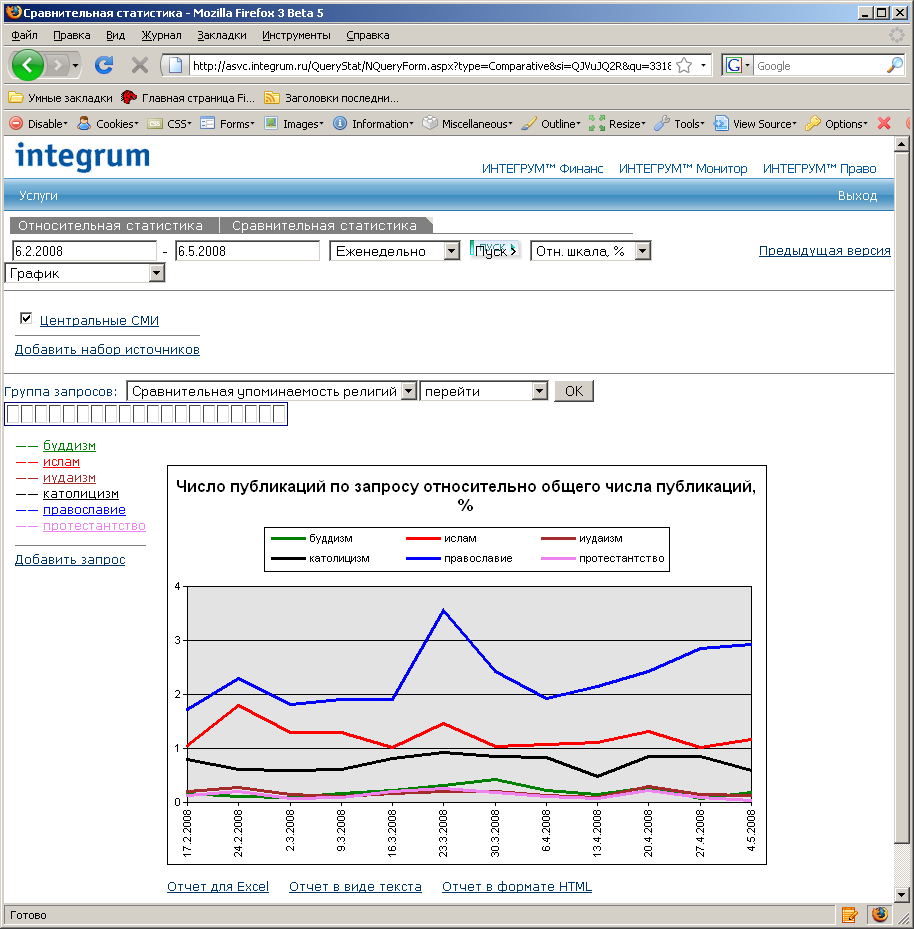Open the Отчет в виде текста link
914x929 pixels.
pos(355,886)
